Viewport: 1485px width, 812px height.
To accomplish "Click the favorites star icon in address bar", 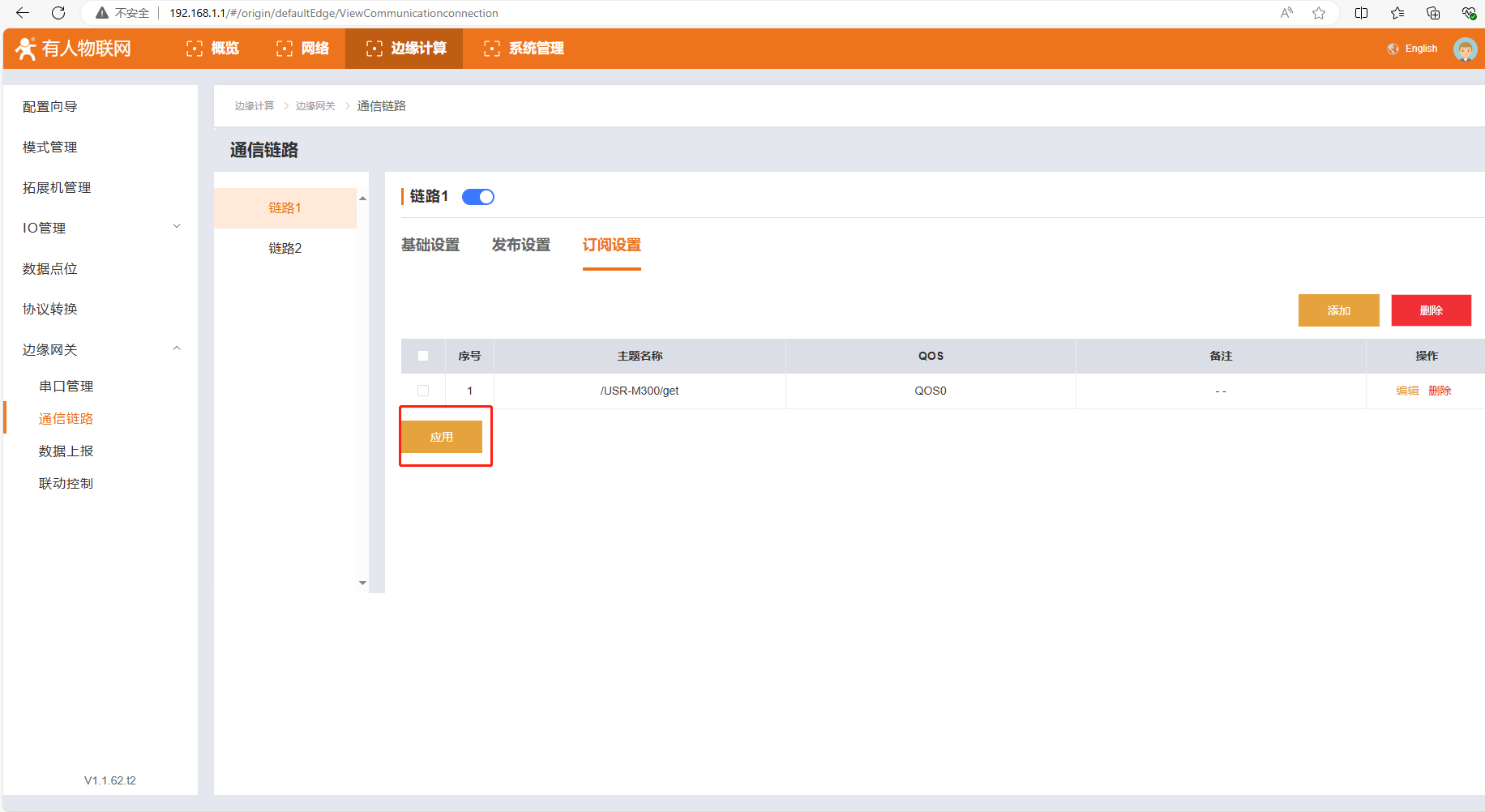I will pos(1319,13).
